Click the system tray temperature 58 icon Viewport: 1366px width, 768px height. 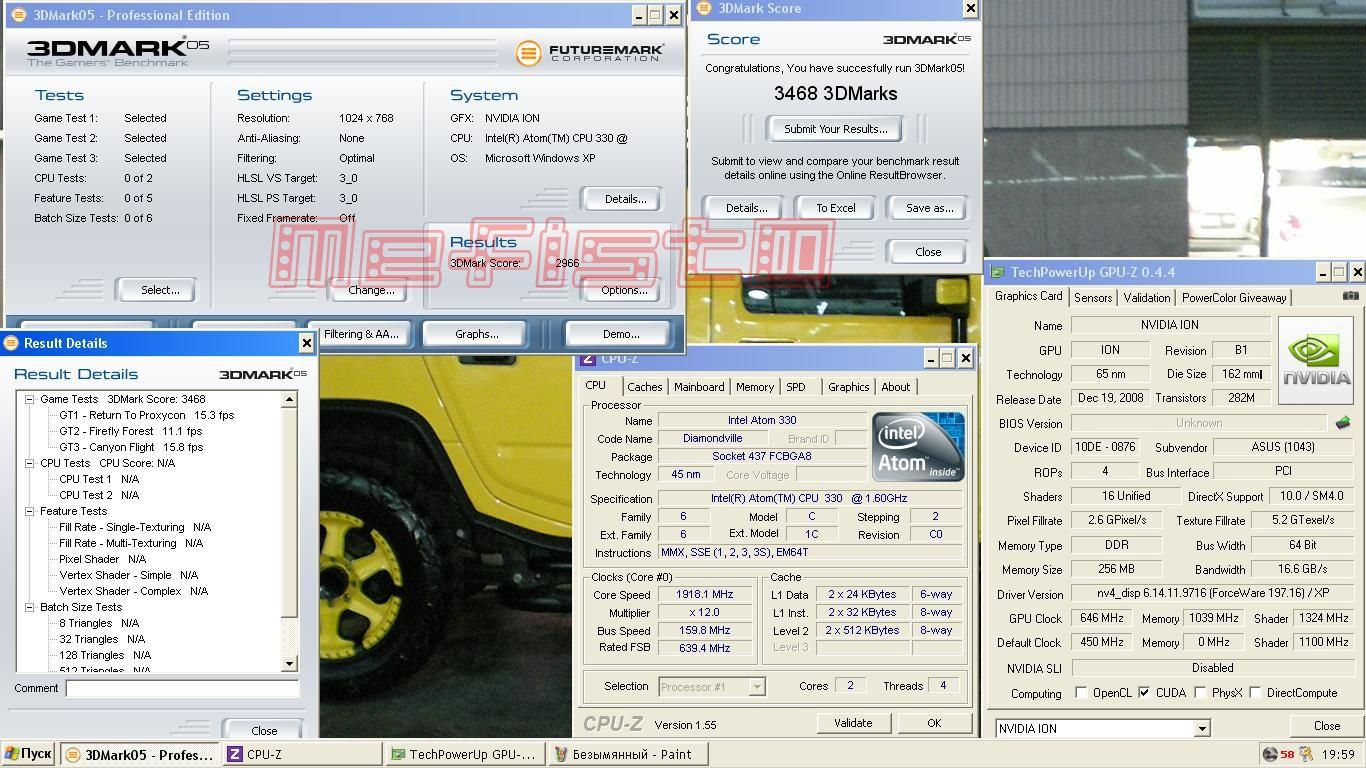click(1287, 754)
